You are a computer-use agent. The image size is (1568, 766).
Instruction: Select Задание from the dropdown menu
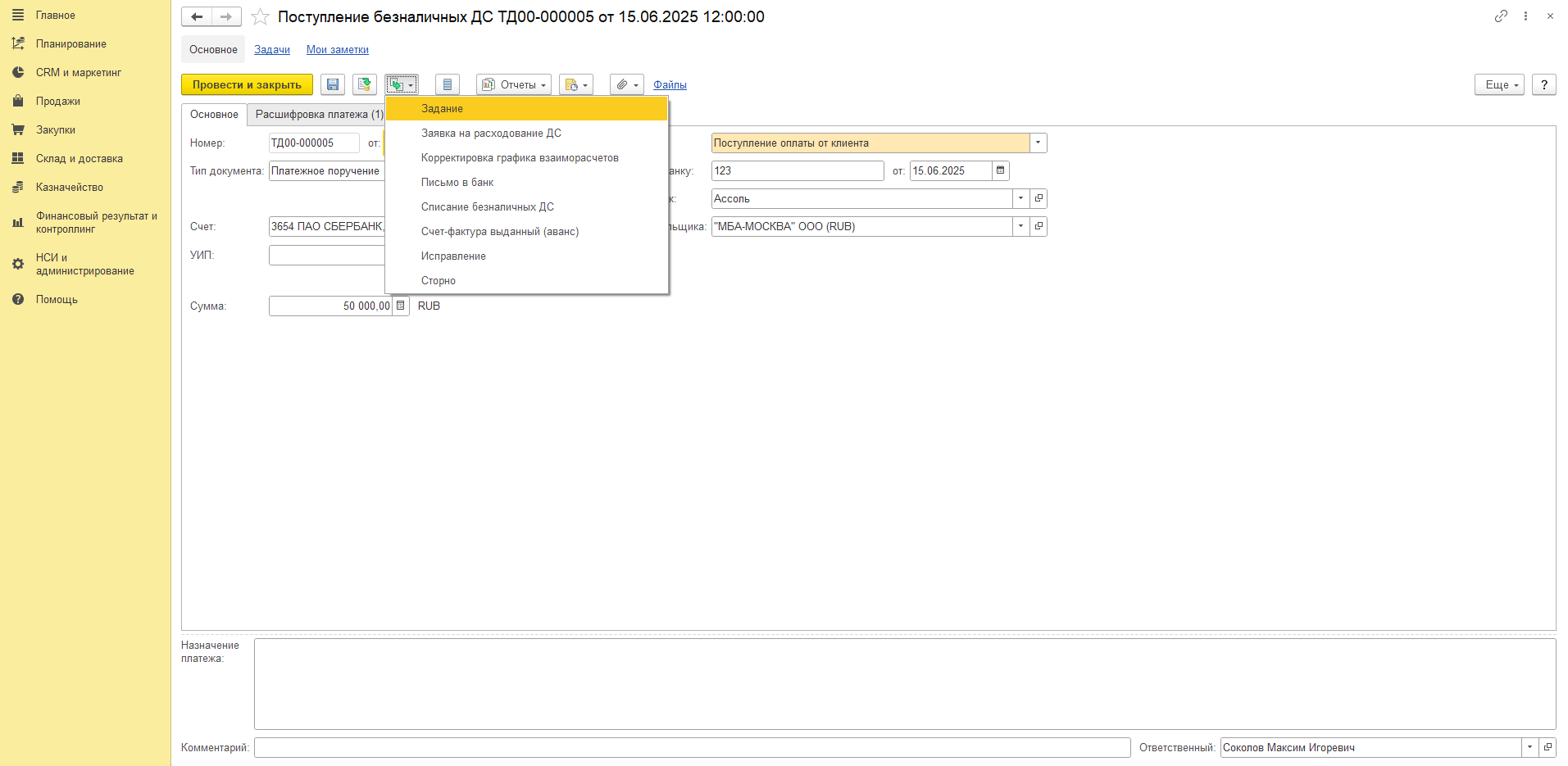(527, 108)
